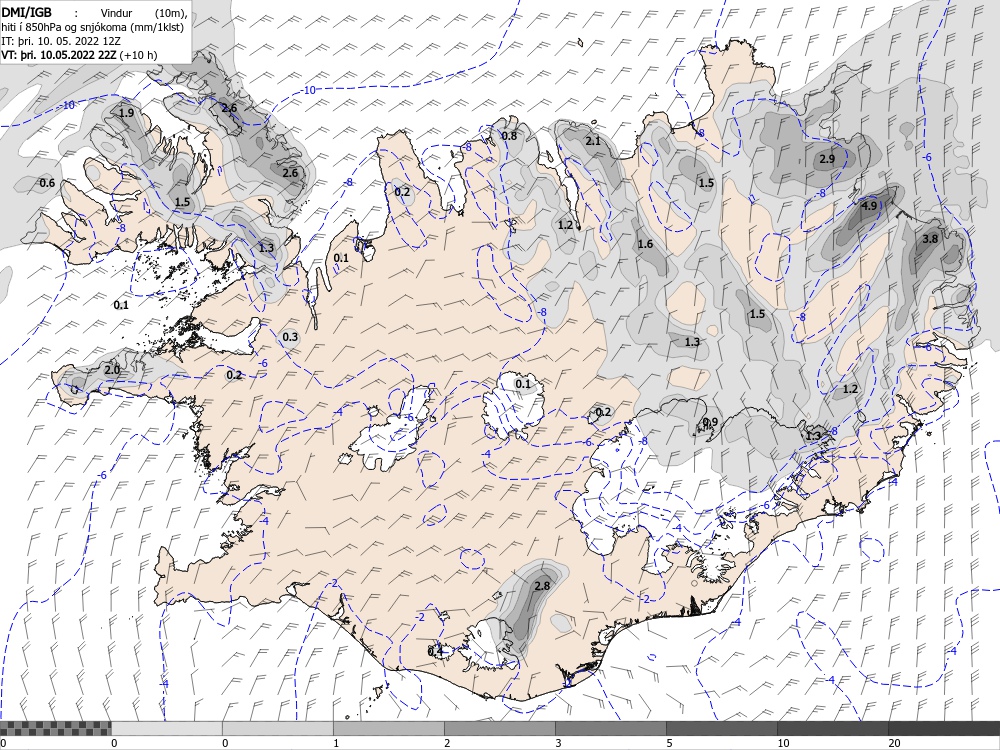Click the 2.8 snowfall value in the south

tap(542, 586)
